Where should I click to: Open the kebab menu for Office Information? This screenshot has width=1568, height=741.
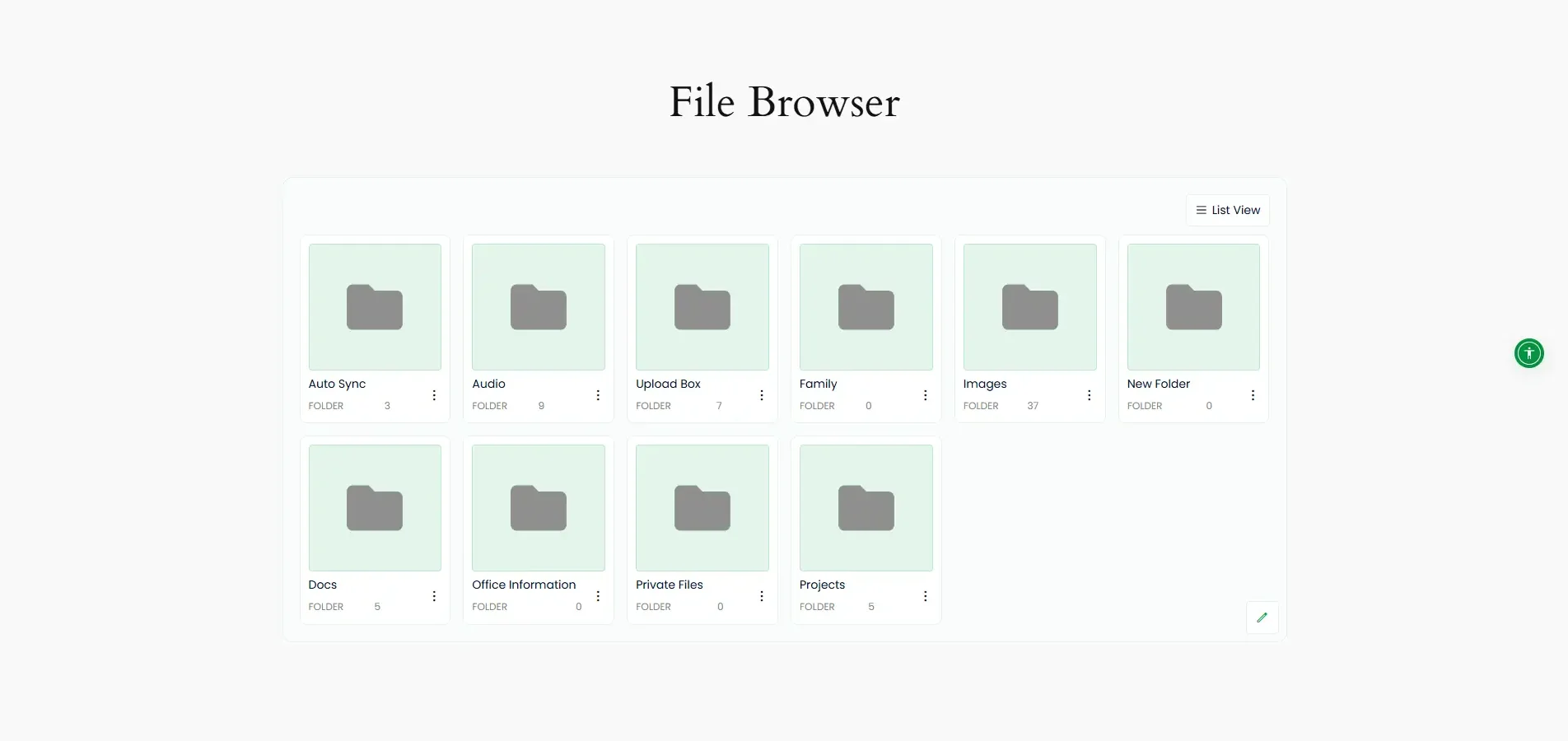[597, 596]
